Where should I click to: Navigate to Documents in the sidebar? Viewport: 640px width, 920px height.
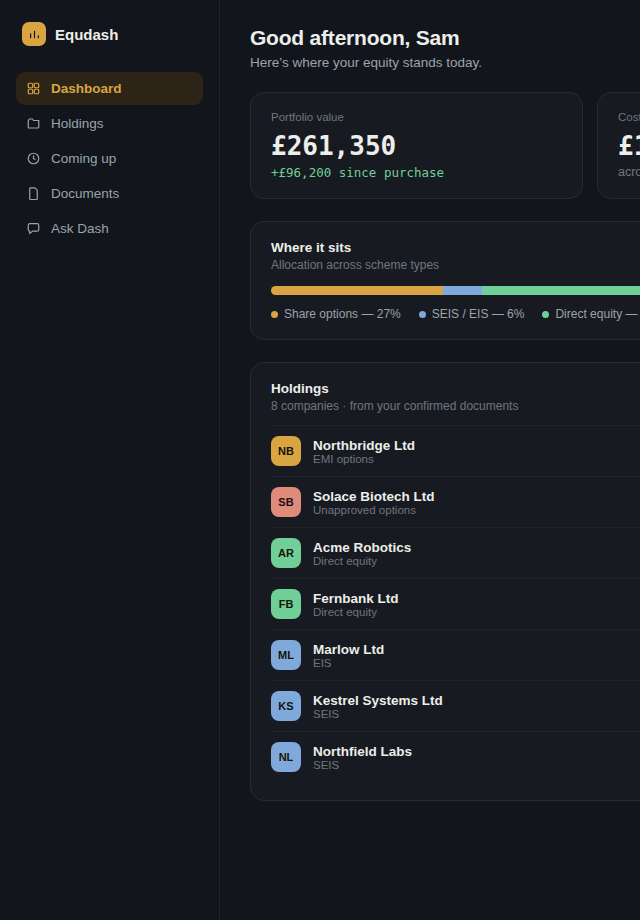(110, 194)
